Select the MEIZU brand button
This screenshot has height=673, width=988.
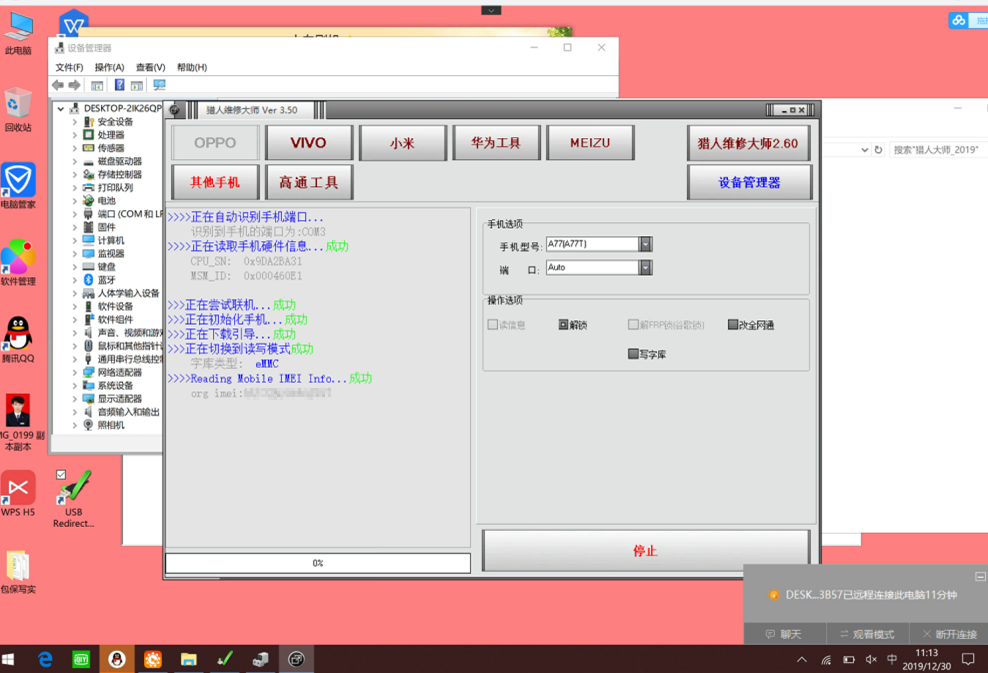(x=590, y=143)
